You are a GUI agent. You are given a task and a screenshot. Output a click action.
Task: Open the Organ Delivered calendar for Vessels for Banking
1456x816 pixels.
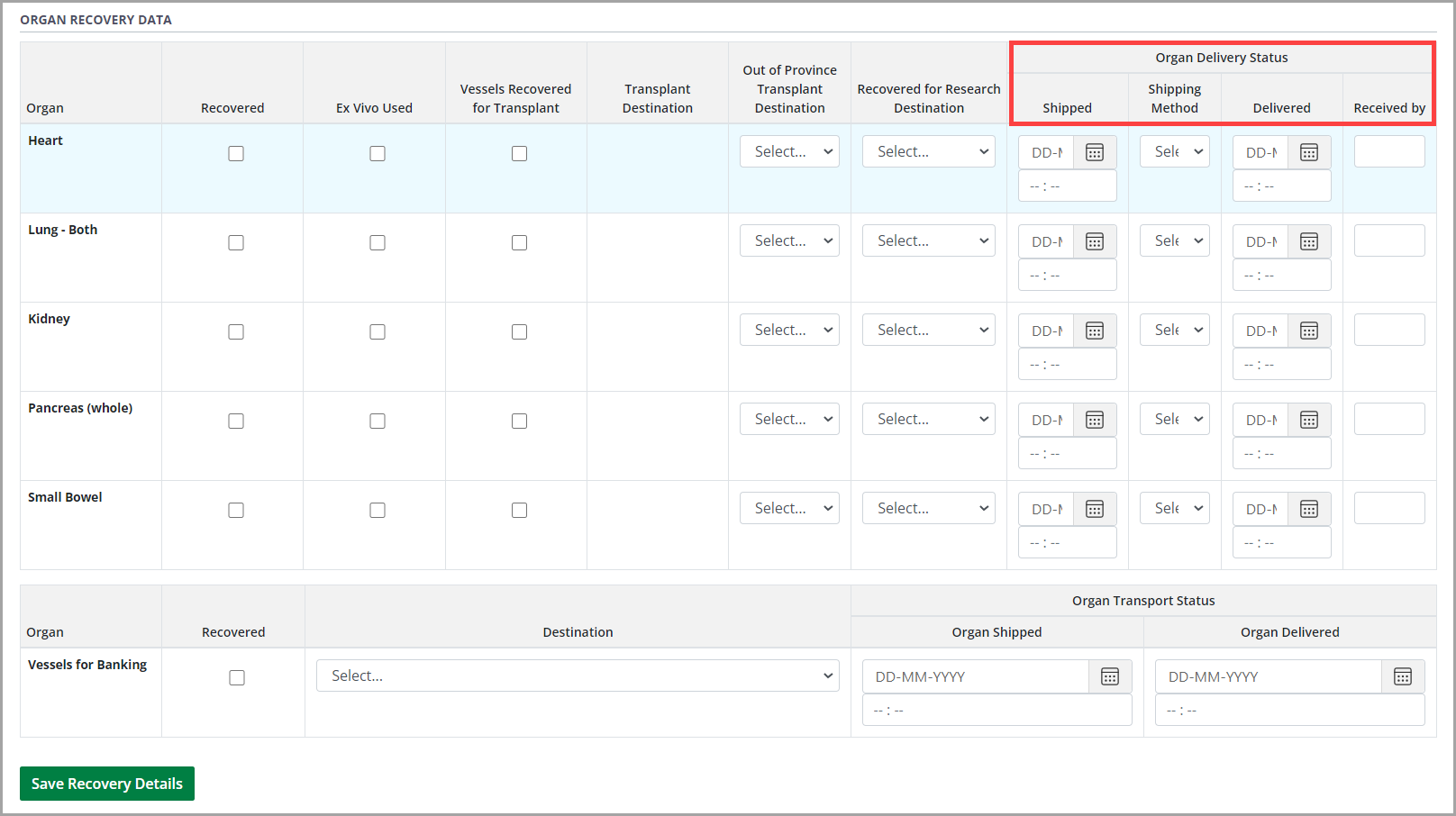1403,676
